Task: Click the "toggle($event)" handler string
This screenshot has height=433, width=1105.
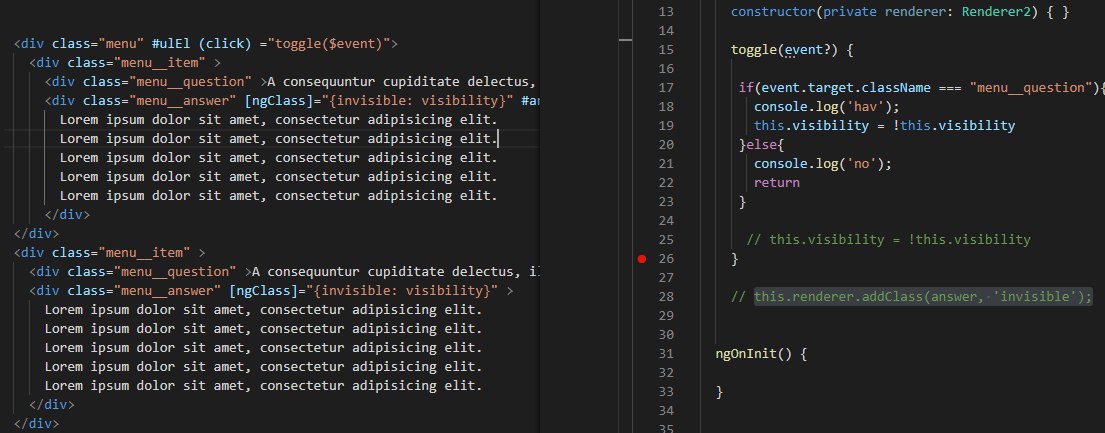Action: pos(329,44)
